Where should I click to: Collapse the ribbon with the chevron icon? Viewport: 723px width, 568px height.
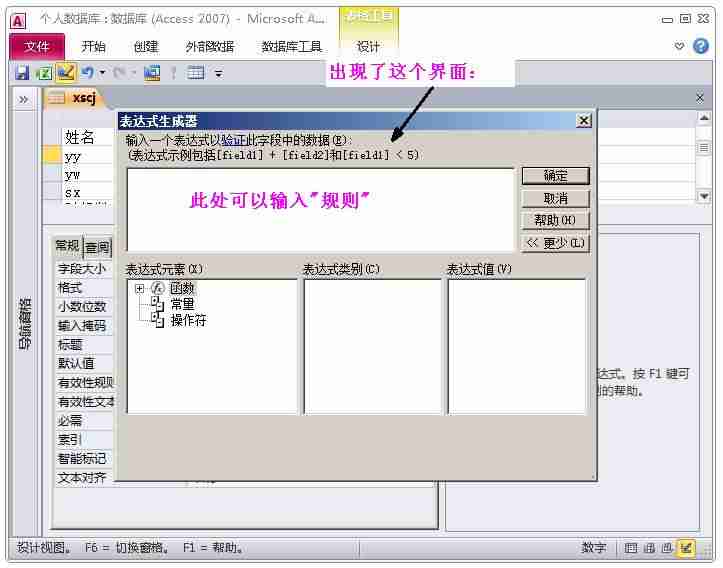point(679,46)
